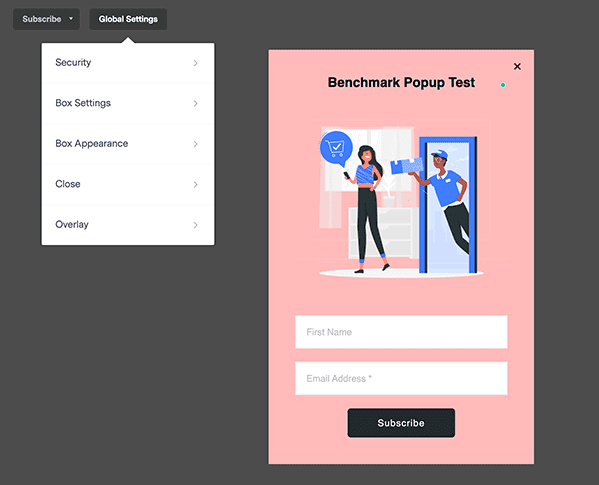Expand the chevron next to Overlay
The image size is (599, 485).
tap(196, 225)
